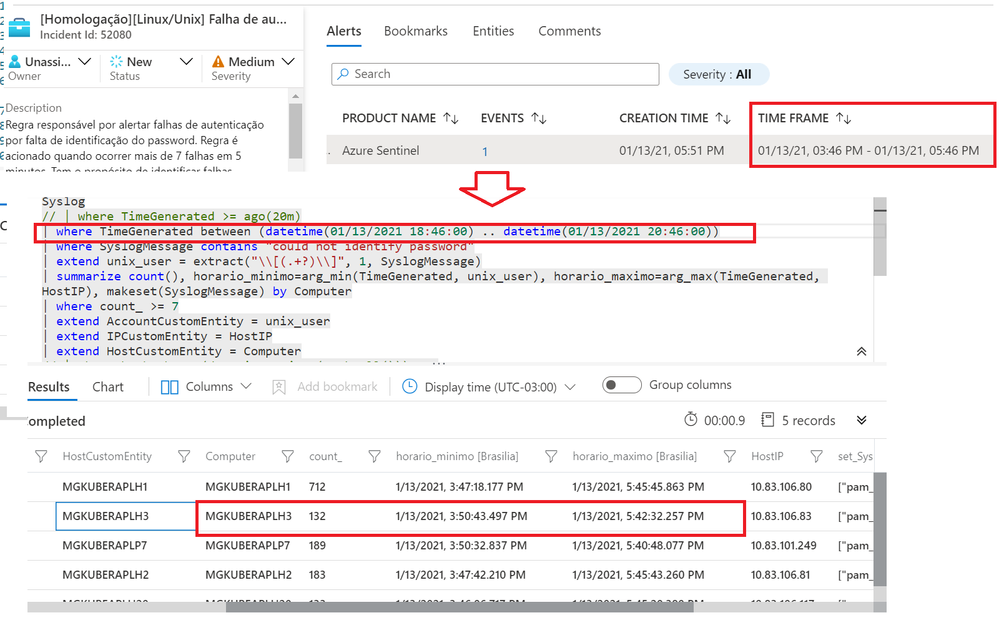Click the Owner person icon
The width and height of the screenshot is (999, 618).
coord(15,62)
